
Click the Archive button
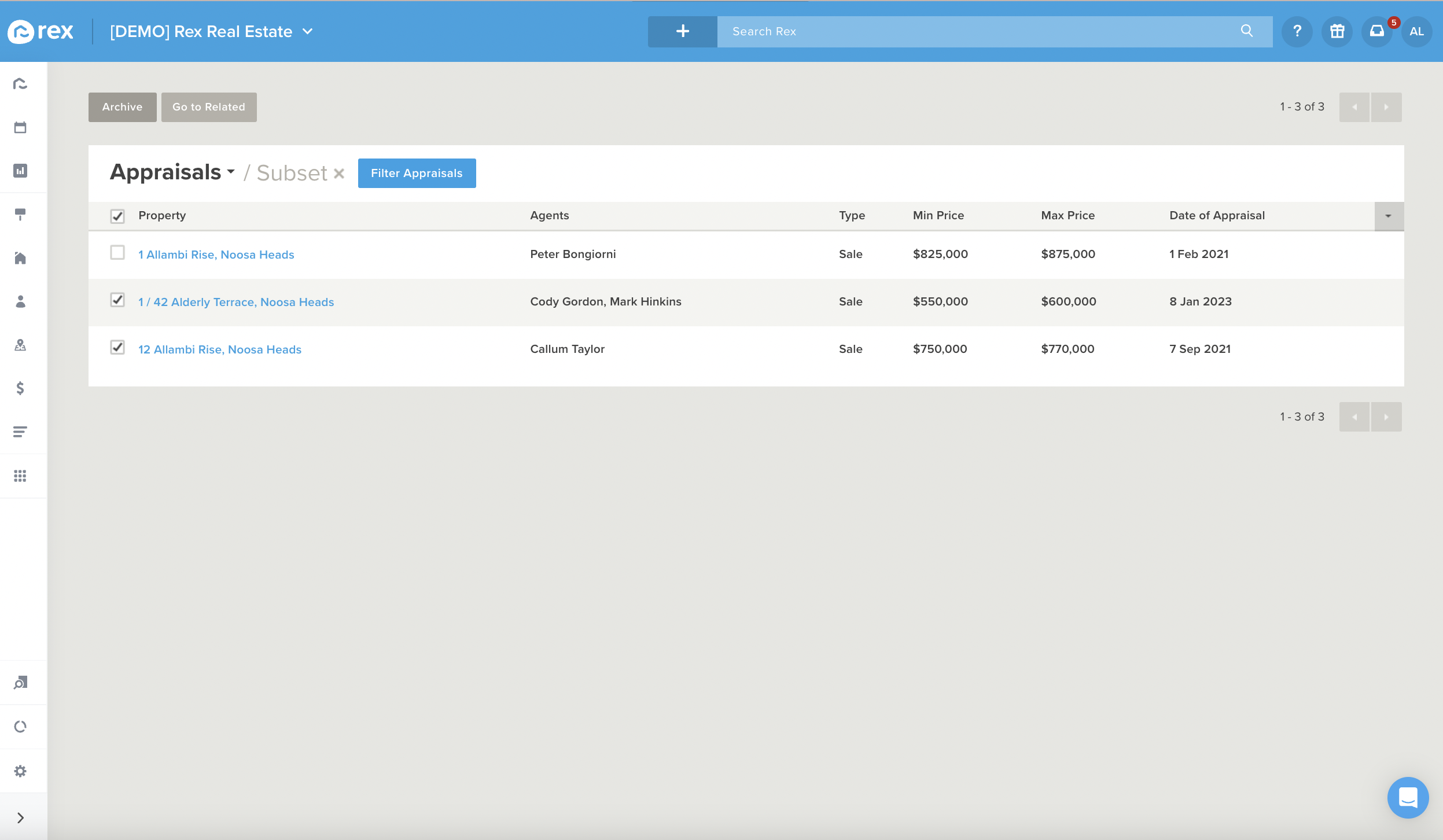point(122,107)
